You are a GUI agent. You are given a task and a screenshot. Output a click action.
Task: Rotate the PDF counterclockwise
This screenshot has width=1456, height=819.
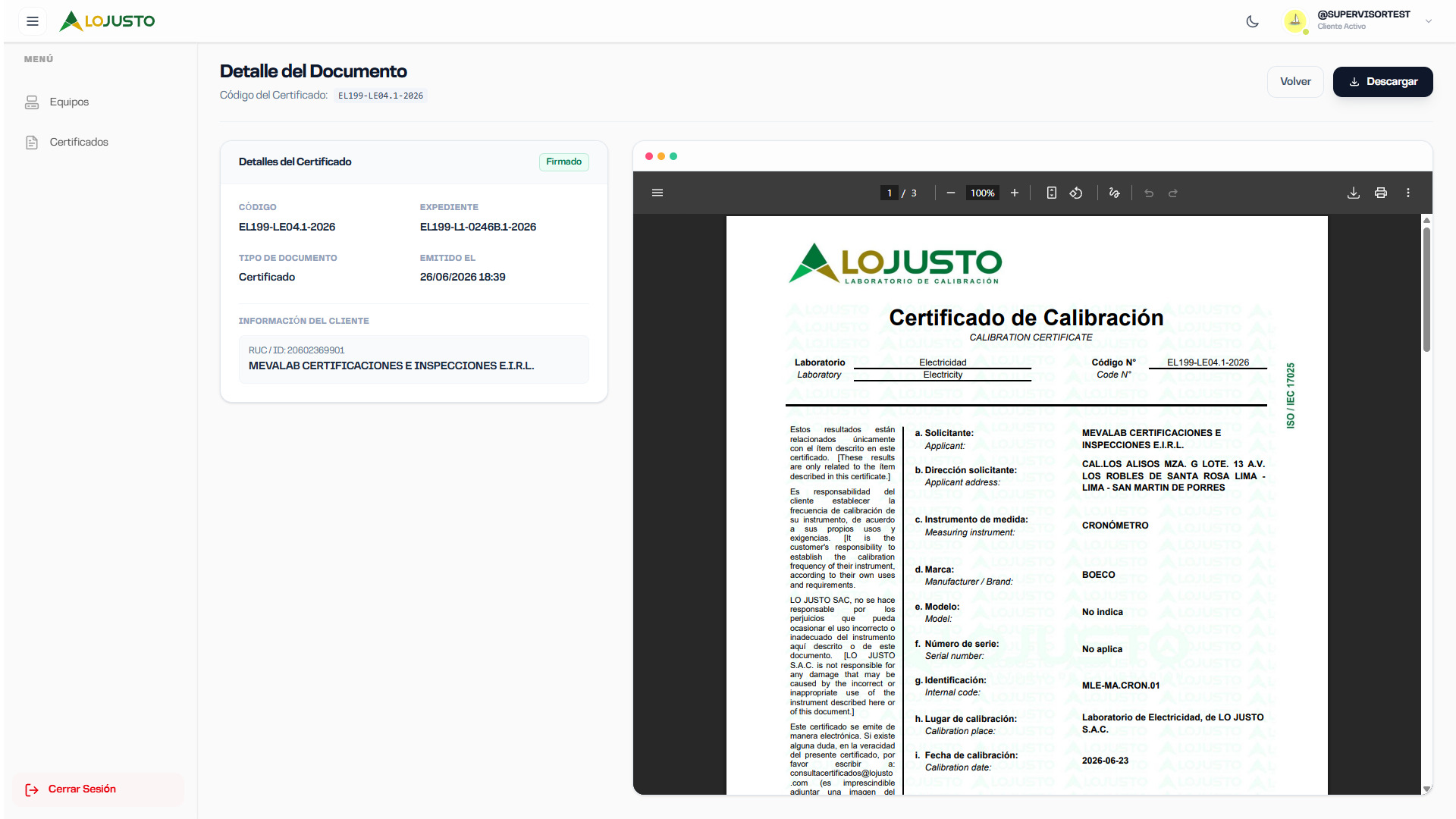click(x=1076, y=193)
